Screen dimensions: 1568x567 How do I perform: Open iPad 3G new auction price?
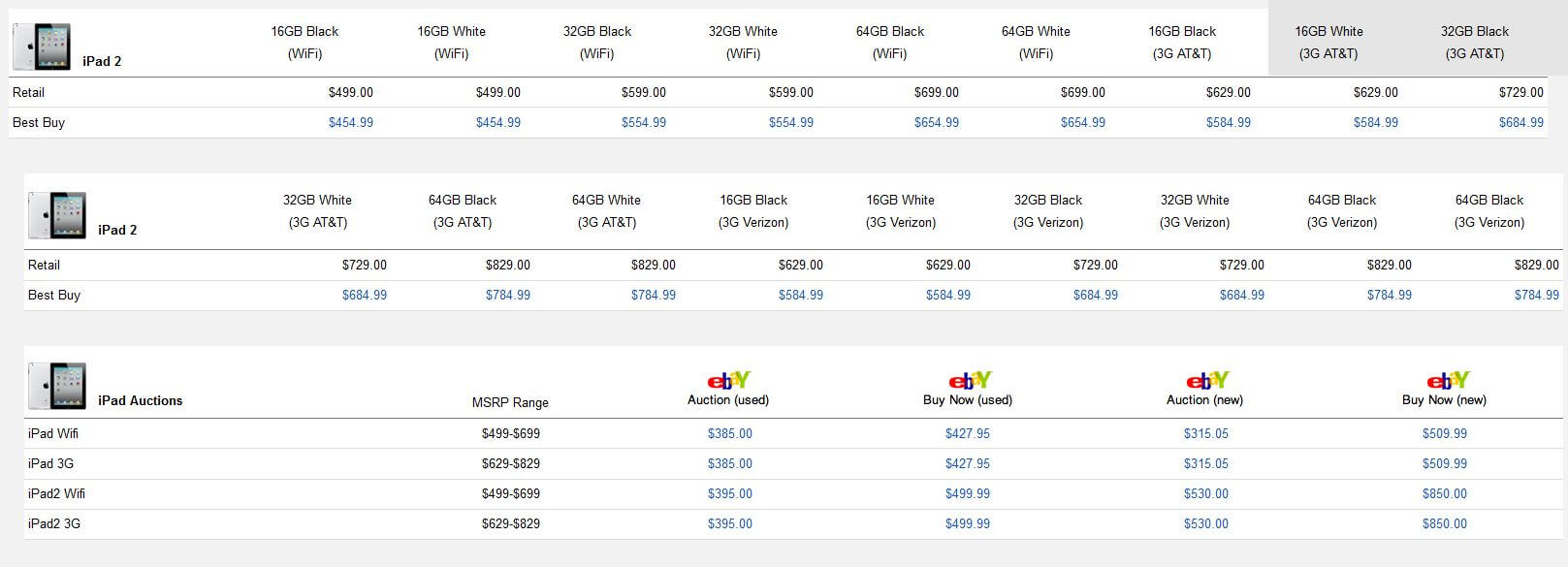click(1206, 464)
